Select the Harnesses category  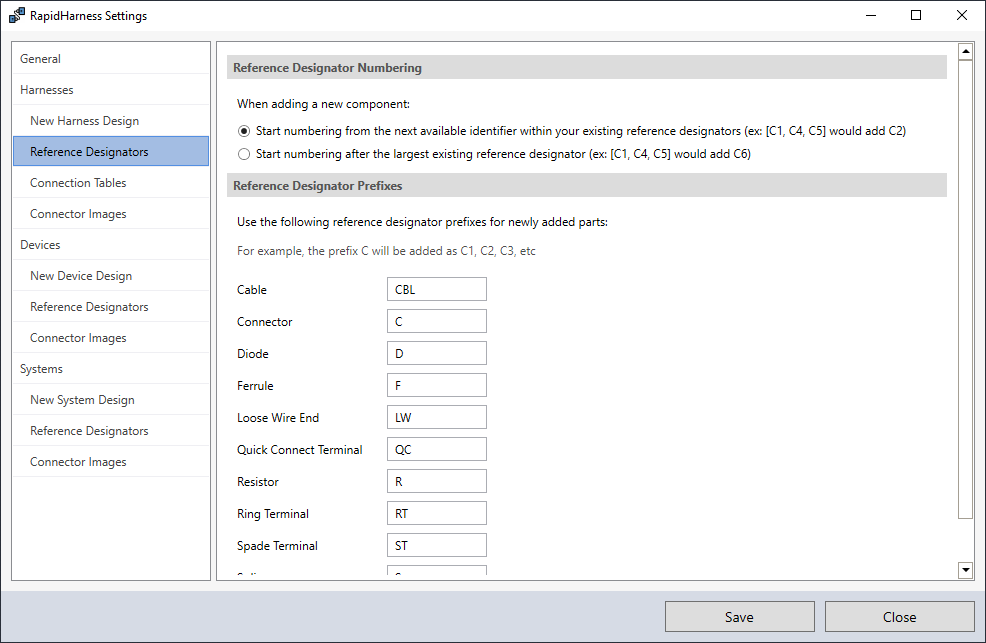coord(111,90)
